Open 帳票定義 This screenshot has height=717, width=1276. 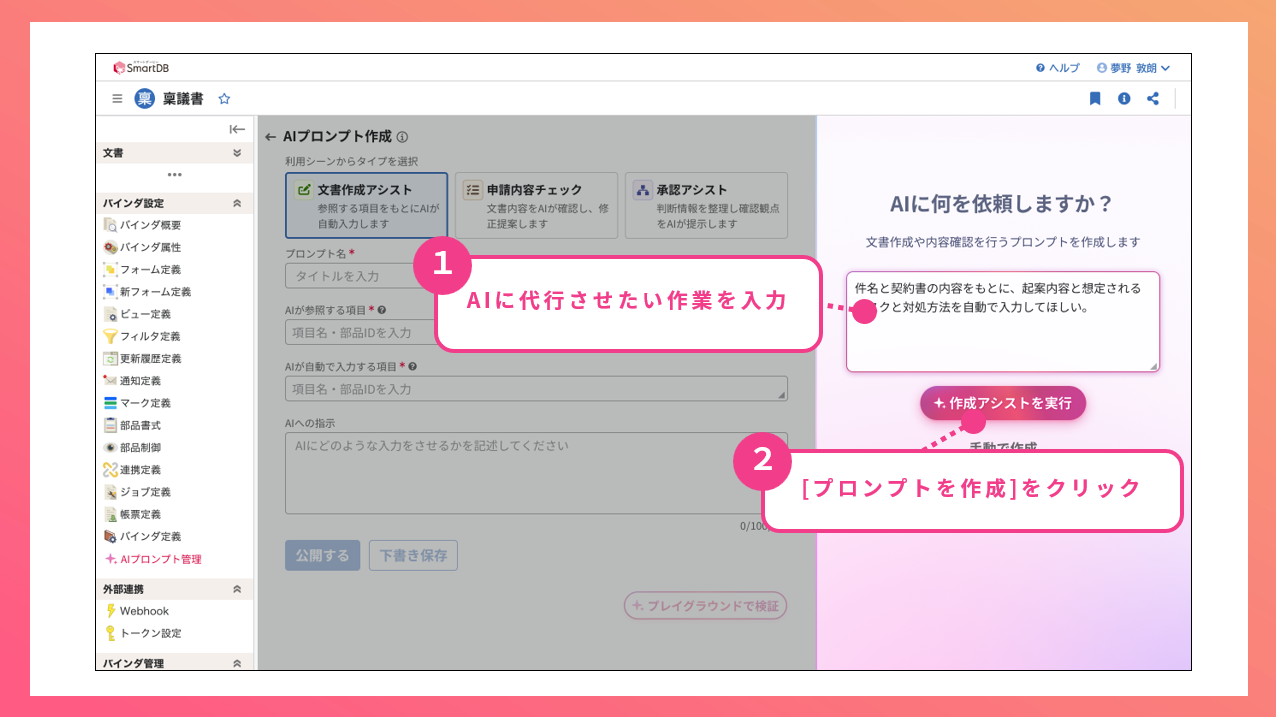coord(132,514)
